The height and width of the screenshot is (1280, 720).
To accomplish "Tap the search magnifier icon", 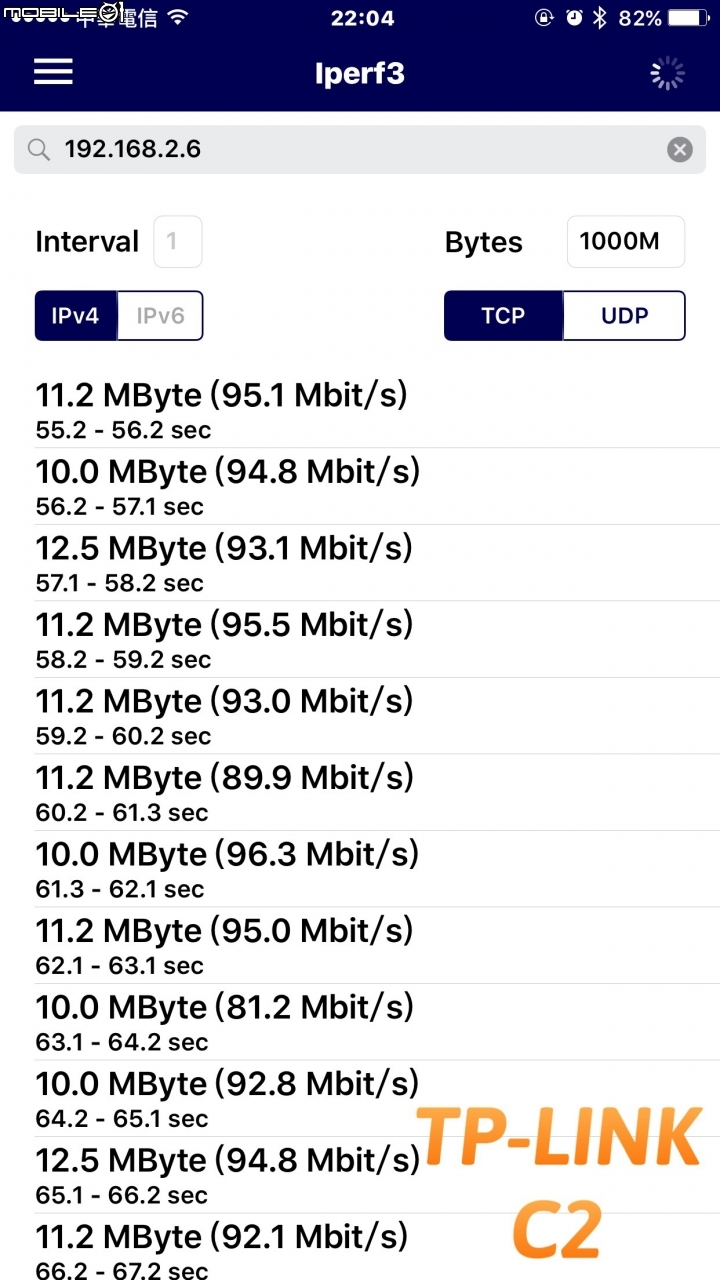I will [x=39, y=150].
